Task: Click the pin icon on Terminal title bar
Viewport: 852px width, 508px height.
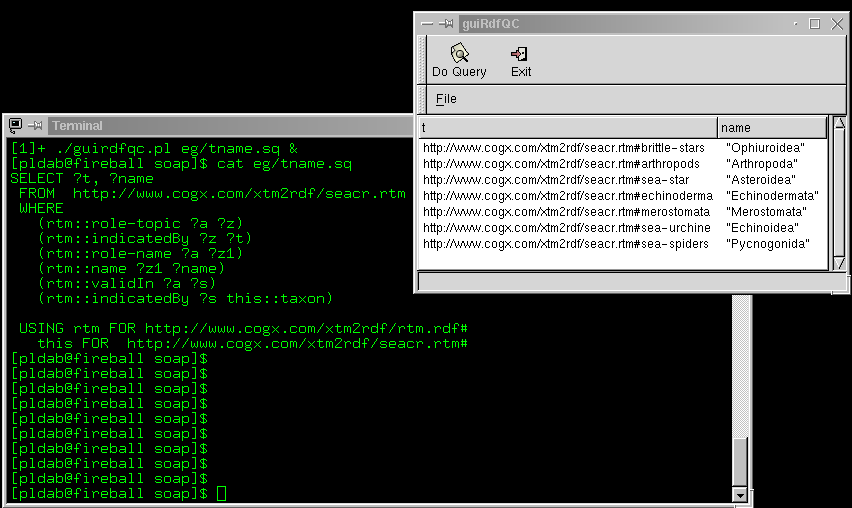Action: point(35,125)
